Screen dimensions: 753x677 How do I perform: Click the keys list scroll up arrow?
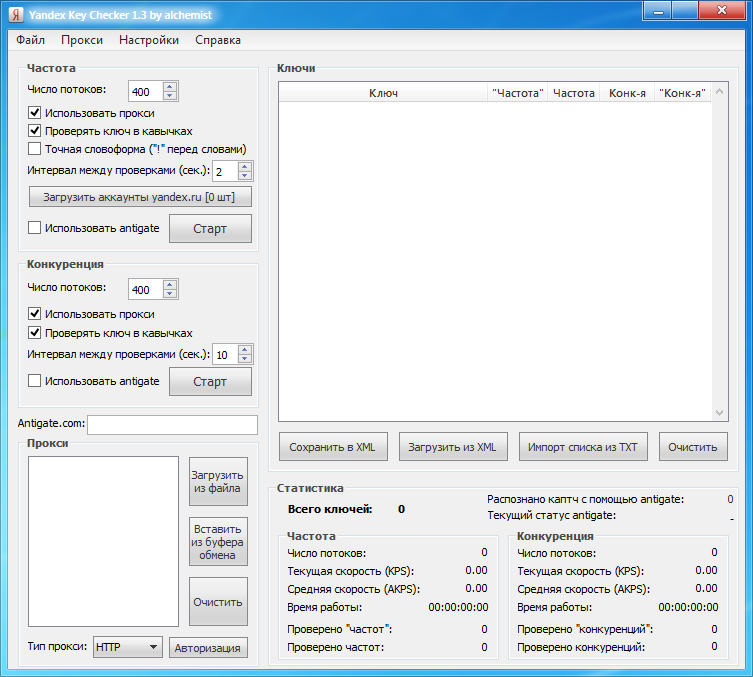click(719, 91)
